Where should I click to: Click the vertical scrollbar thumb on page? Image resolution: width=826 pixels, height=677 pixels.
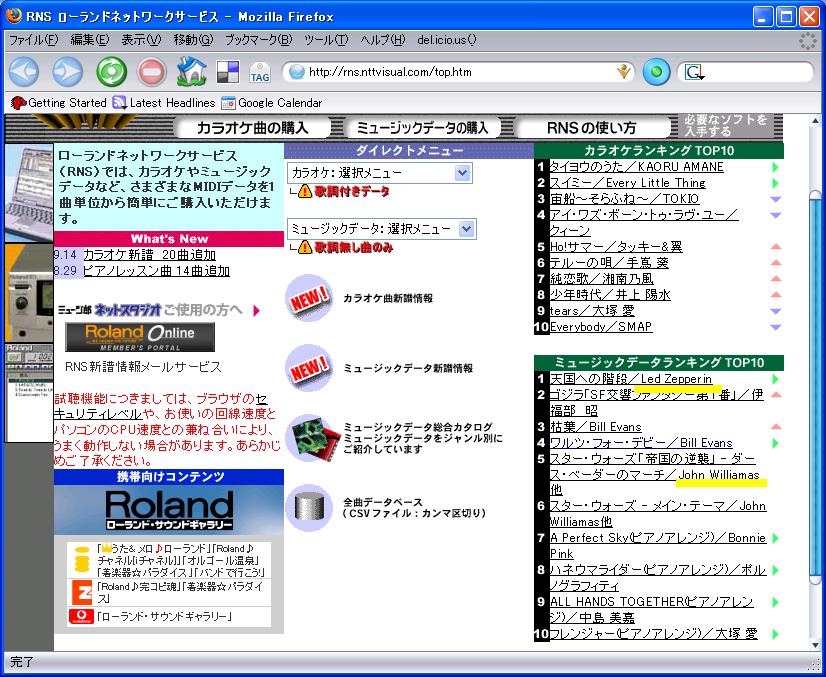[x=815, y=389]
